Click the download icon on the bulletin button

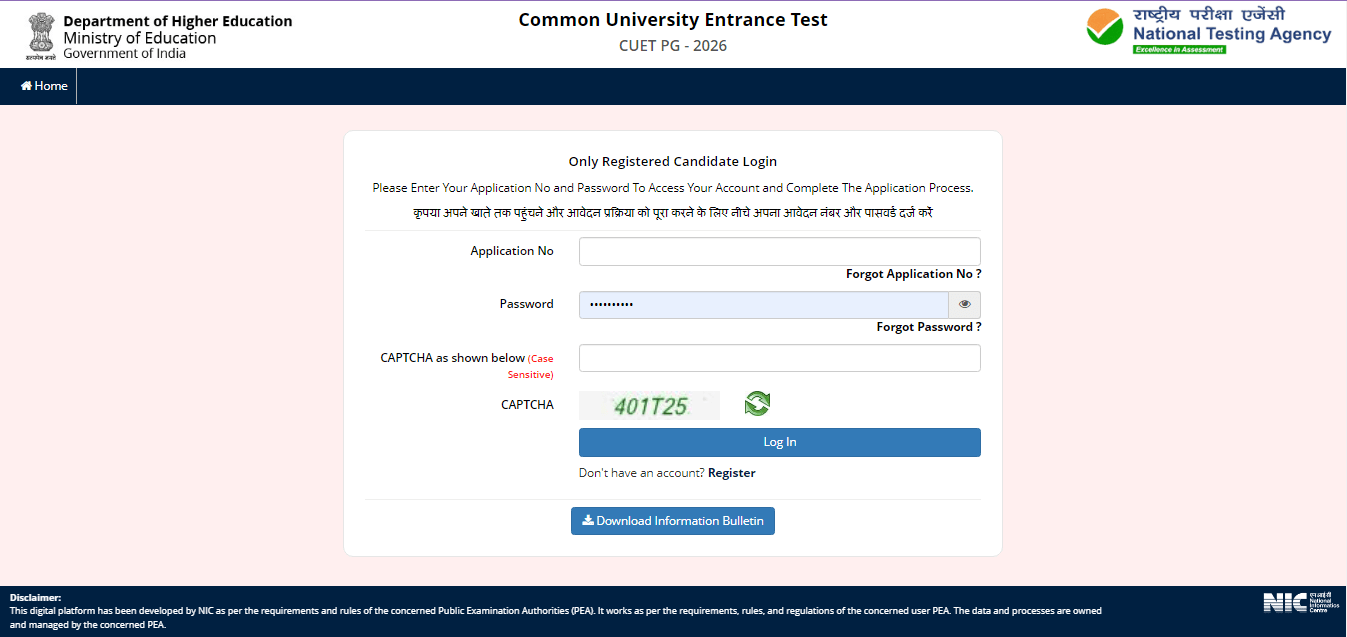click(588, 520)
